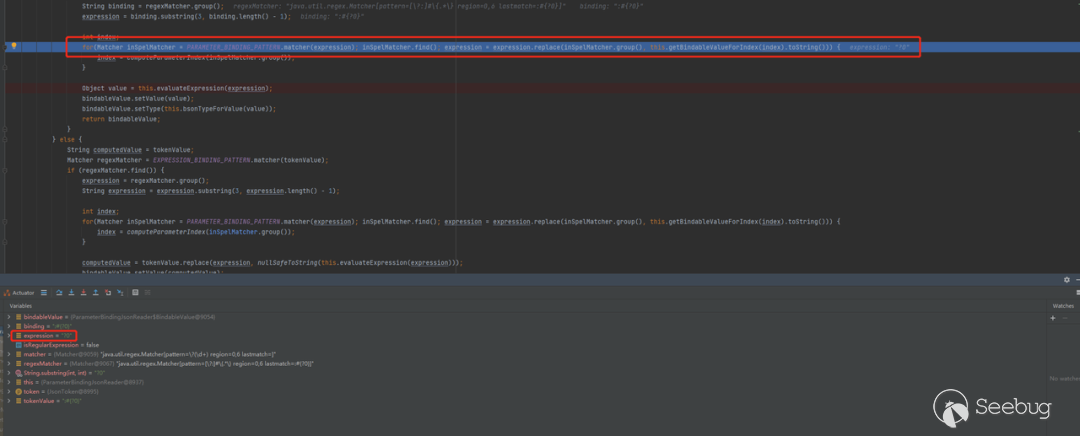Expand the bindableValue variable node
This screenshot has width=1080, height=436.
pyautogui.click(x=9, y=317)
